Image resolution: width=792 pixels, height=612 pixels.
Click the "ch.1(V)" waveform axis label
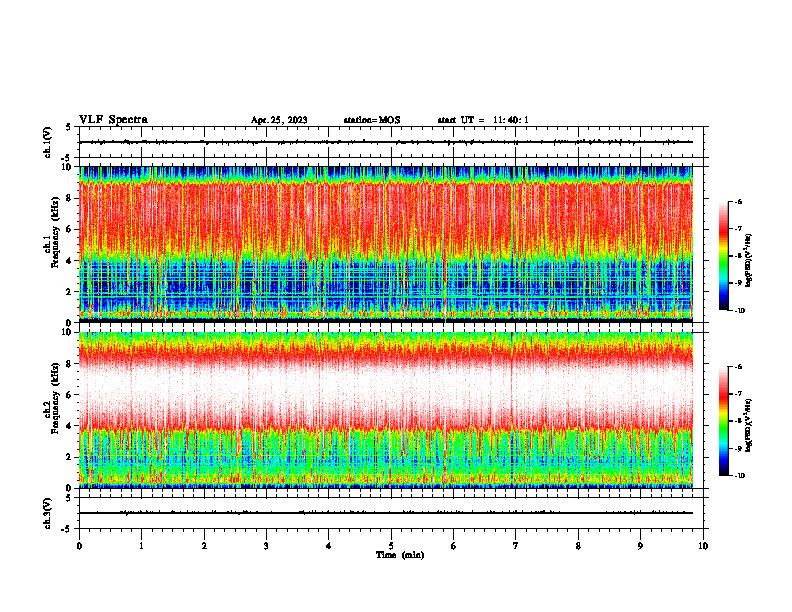(x=48, y=142)
